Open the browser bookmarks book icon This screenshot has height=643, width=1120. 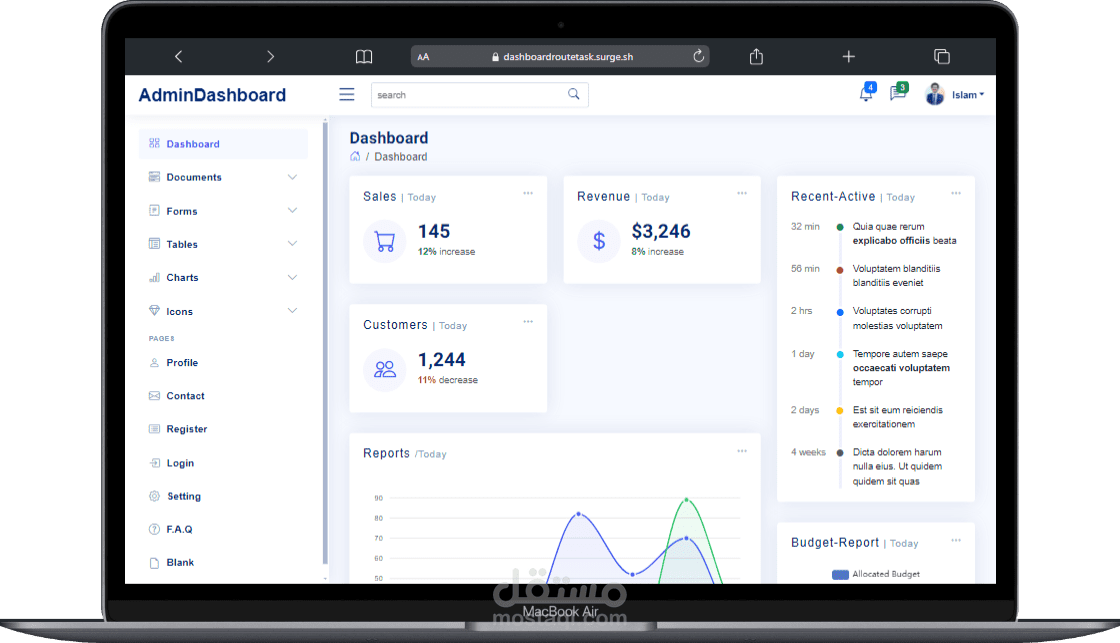click(x=364, y=56)
